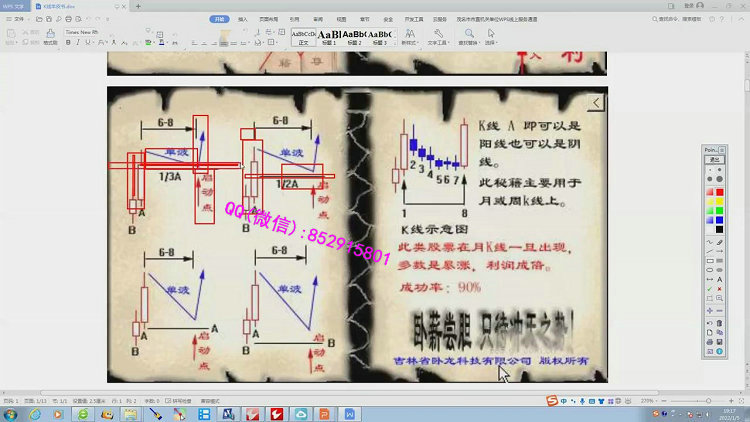This screenshot has width=750, height=422.
Task: Switch to the 插入 ribbon tab
Action: pos(244,19)
